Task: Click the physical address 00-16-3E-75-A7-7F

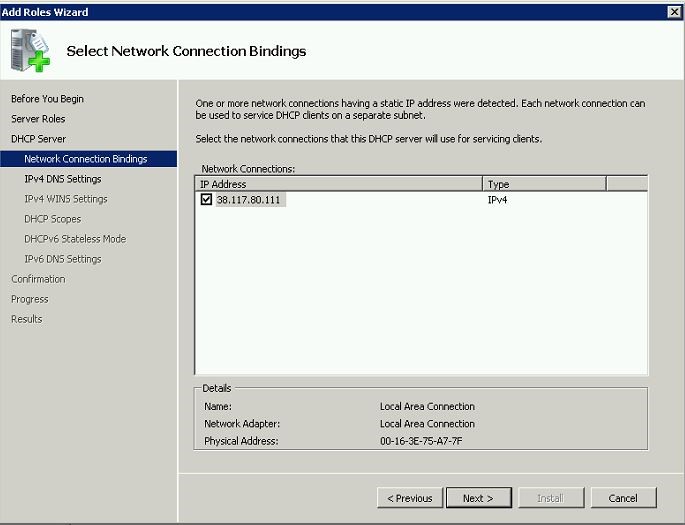Action: pyautogui.click(x=421, y=441)
